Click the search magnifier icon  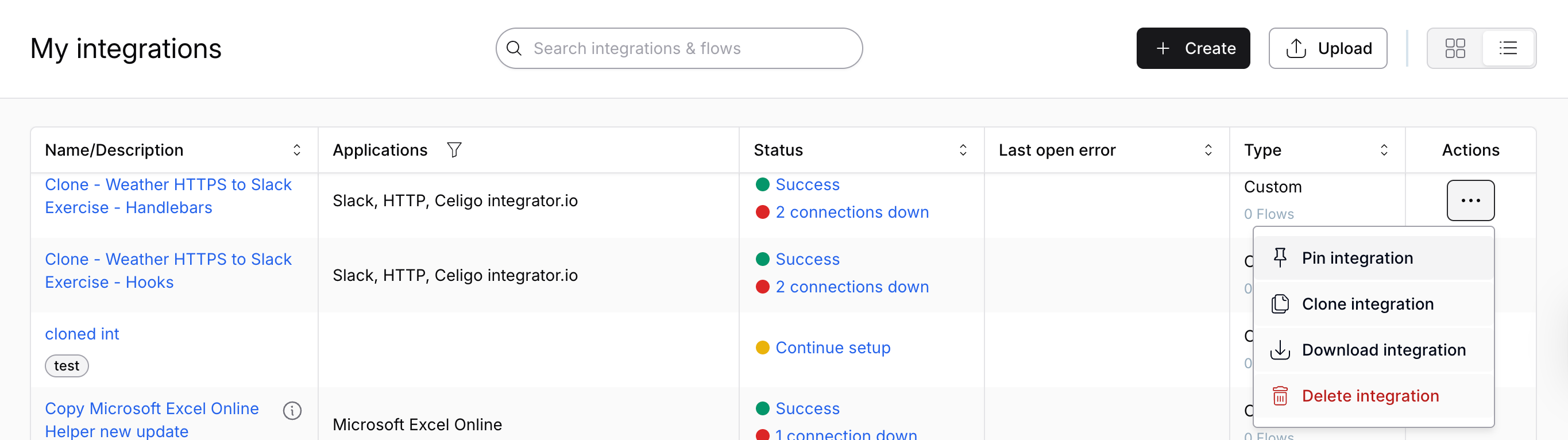(x=513, y=48)
